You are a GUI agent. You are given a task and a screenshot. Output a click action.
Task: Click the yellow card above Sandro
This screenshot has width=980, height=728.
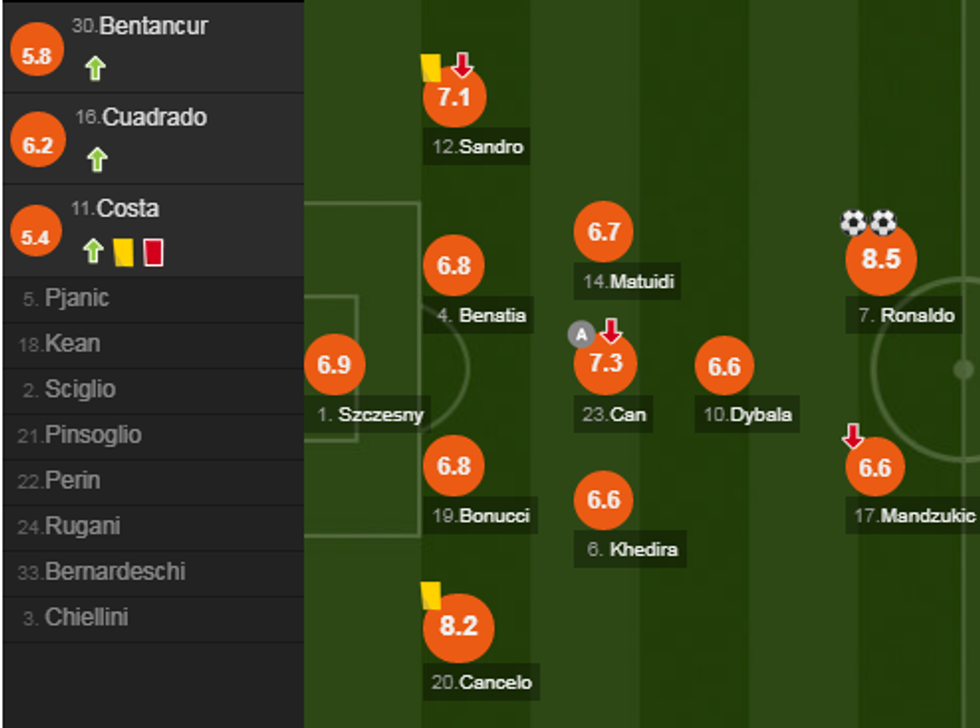431,68
